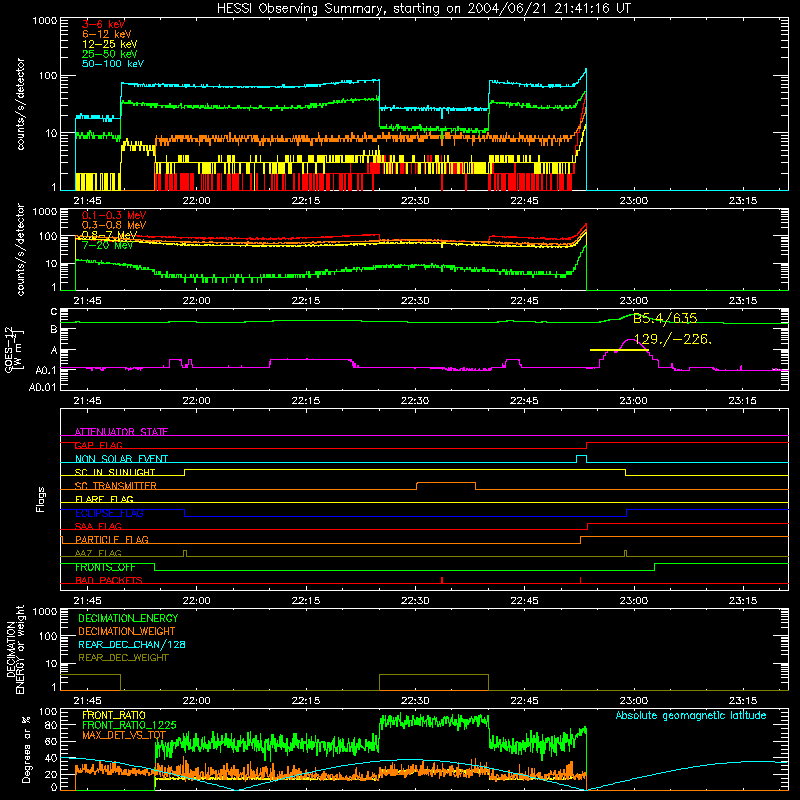Click the 22:15 tick label under the decimation panel
Screen dimensions: 800x800
coord(306,701)
